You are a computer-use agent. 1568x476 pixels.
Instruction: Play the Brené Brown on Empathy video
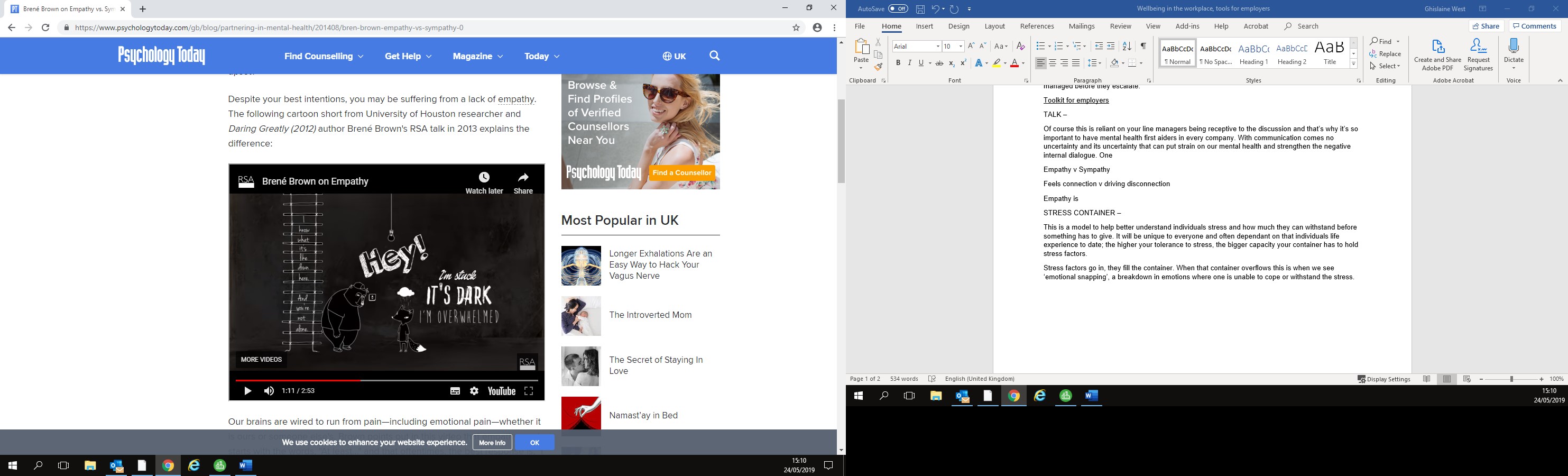coord(248,391)
